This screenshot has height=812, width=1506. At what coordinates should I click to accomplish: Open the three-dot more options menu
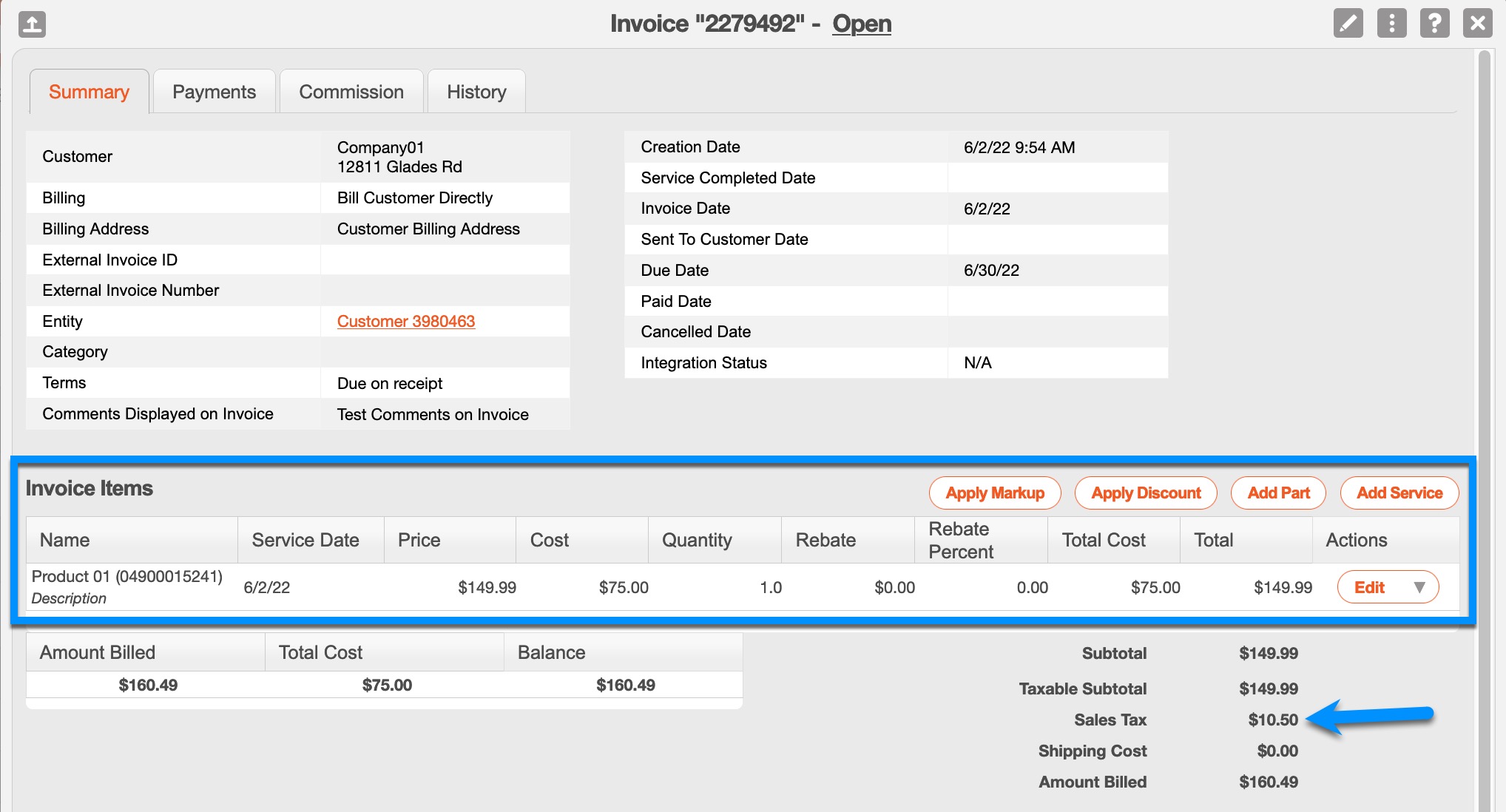(1391, 24)
